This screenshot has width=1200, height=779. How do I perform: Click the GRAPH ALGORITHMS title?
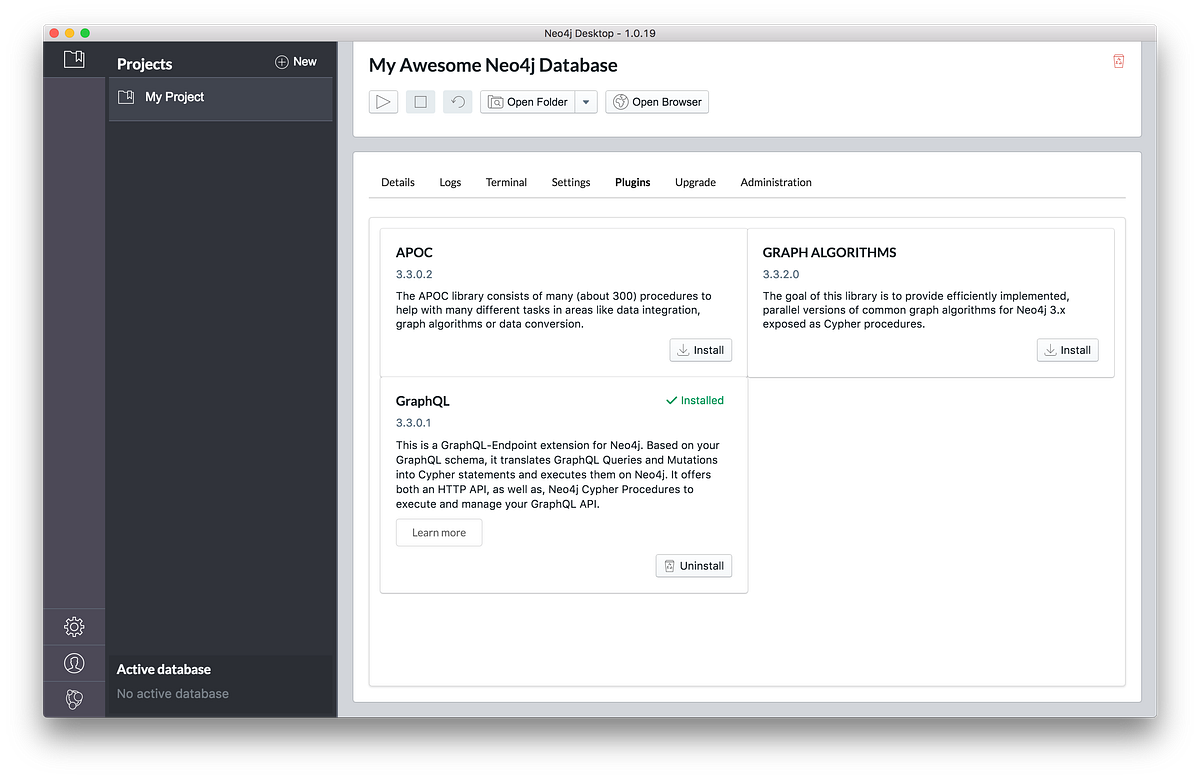(829, 252)
